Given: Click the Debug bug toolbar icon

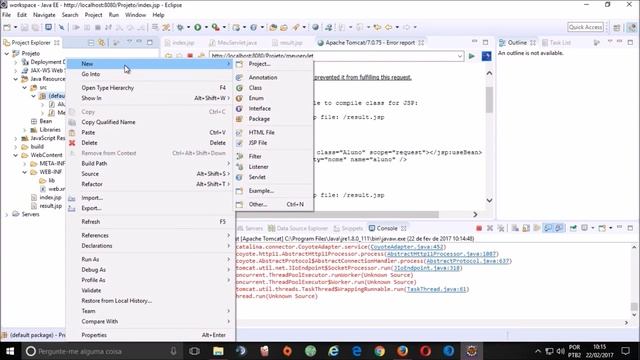Looking at the screenshot, I should (x=180, y=27).
